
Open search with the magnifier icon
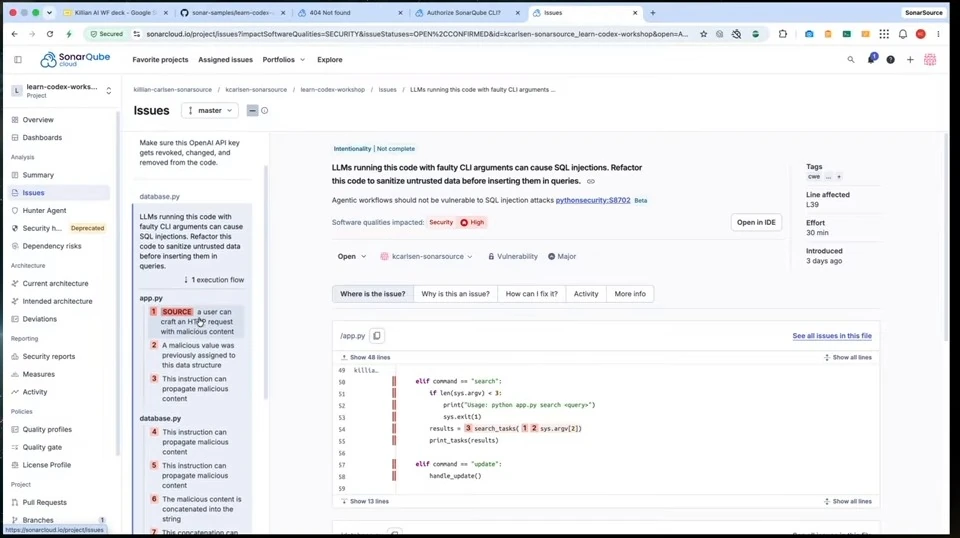tap(850, 59)
